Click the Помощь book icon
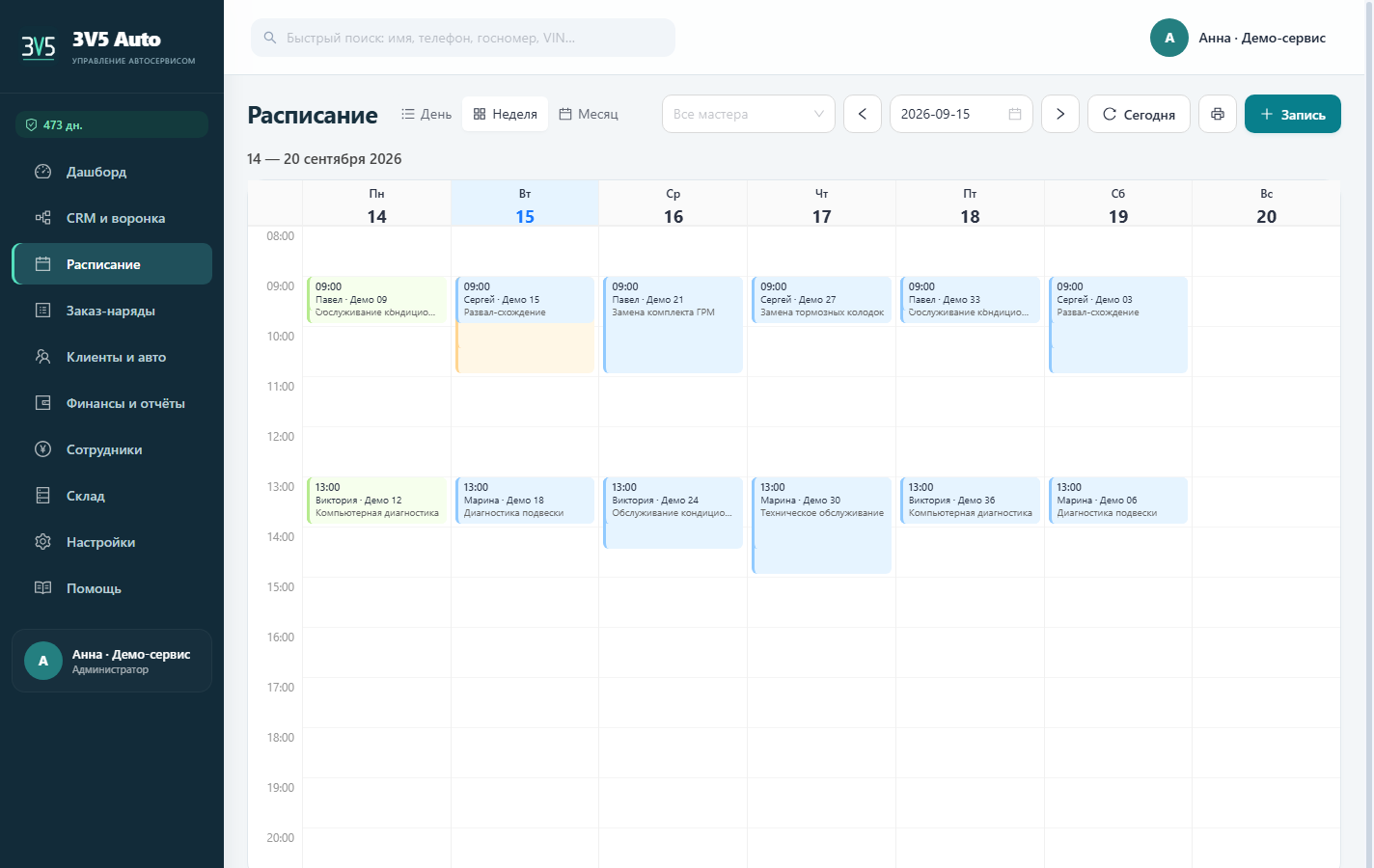 pyautogui.click(x=42, y=588)
